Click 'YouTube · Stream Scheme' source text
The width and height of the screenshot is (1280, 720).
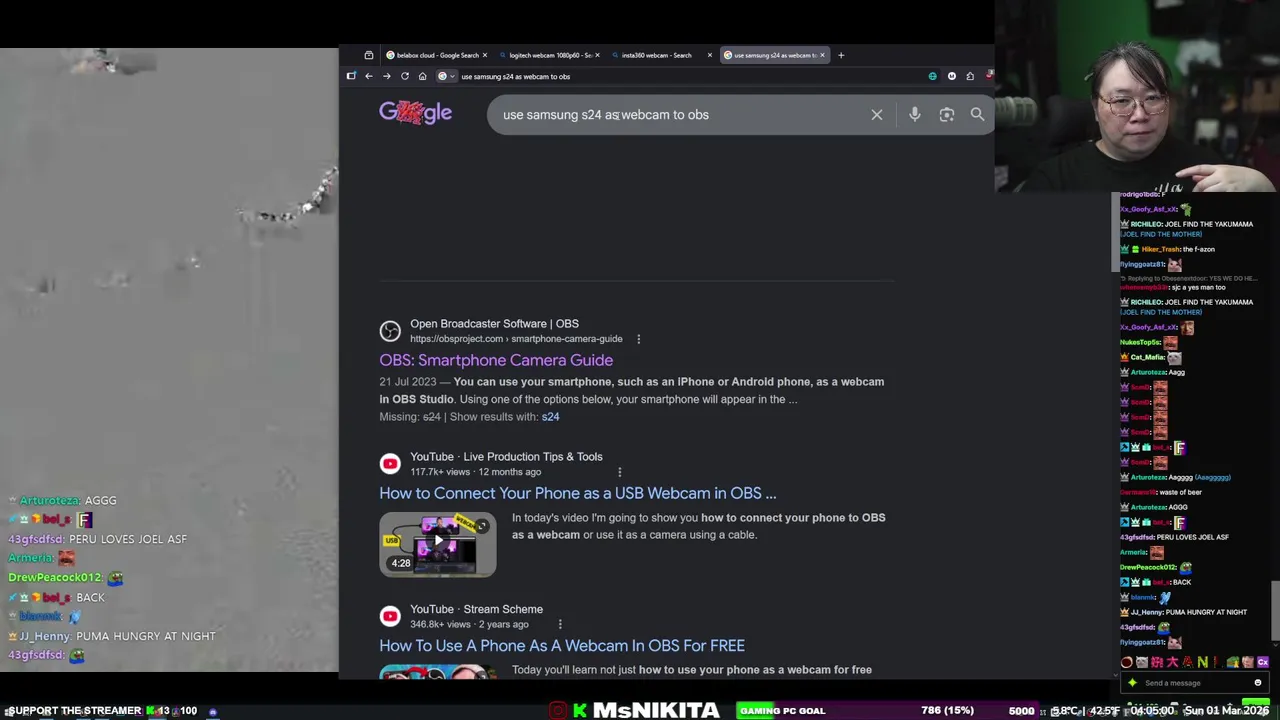(476, 609)
